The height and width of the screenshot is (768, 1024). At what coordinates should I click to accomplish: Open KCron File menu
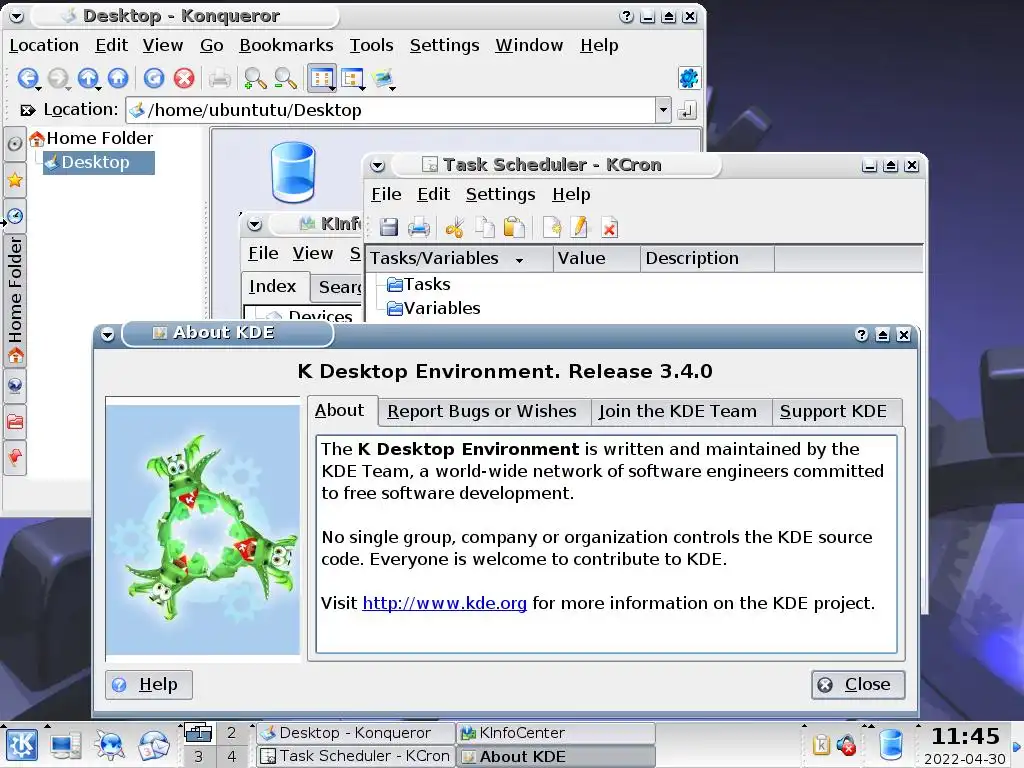(x=386, y=195)
